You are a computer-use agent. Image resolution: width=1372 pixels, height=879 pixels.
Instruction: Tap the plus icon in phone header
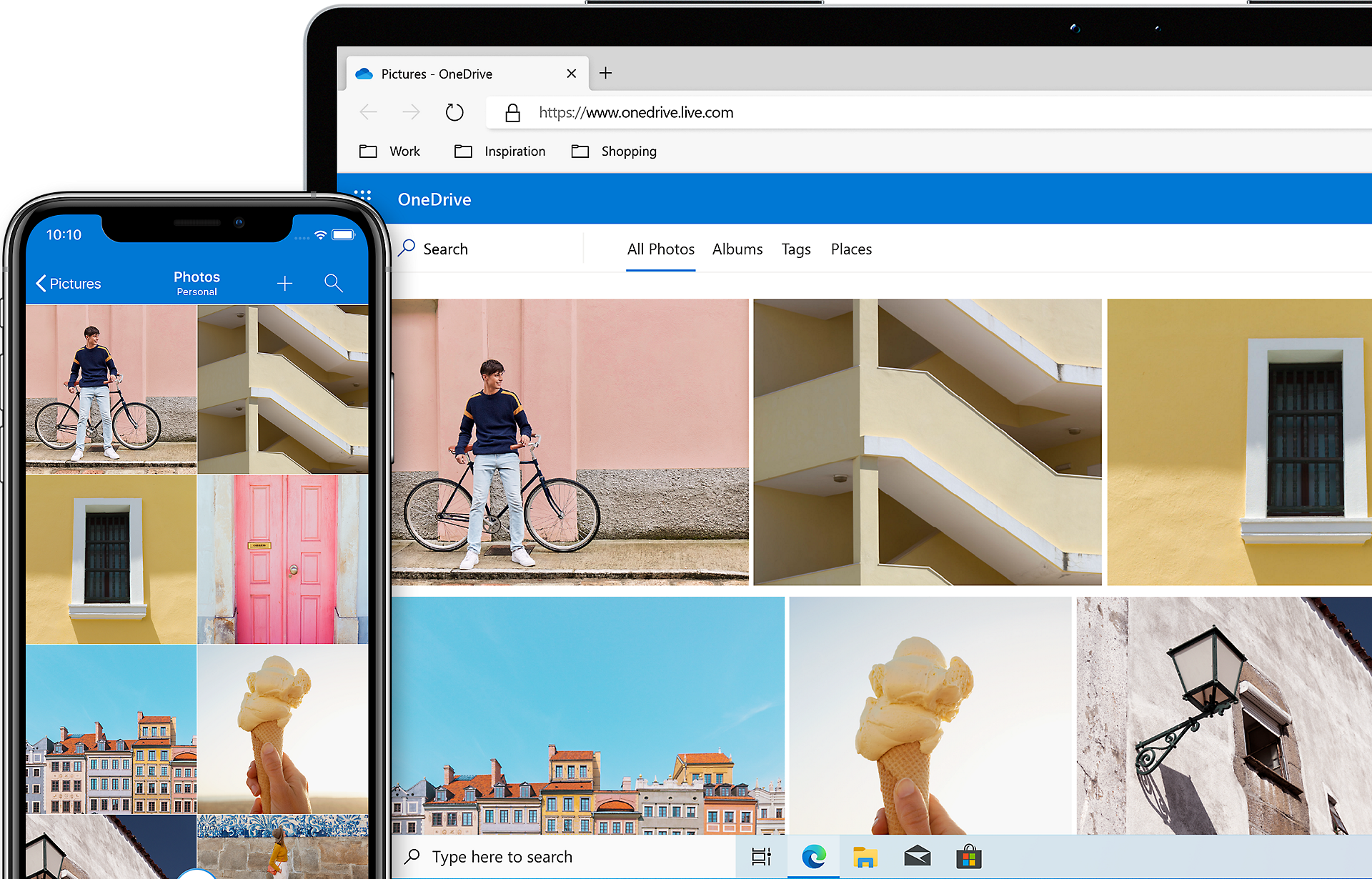point(284,284)
